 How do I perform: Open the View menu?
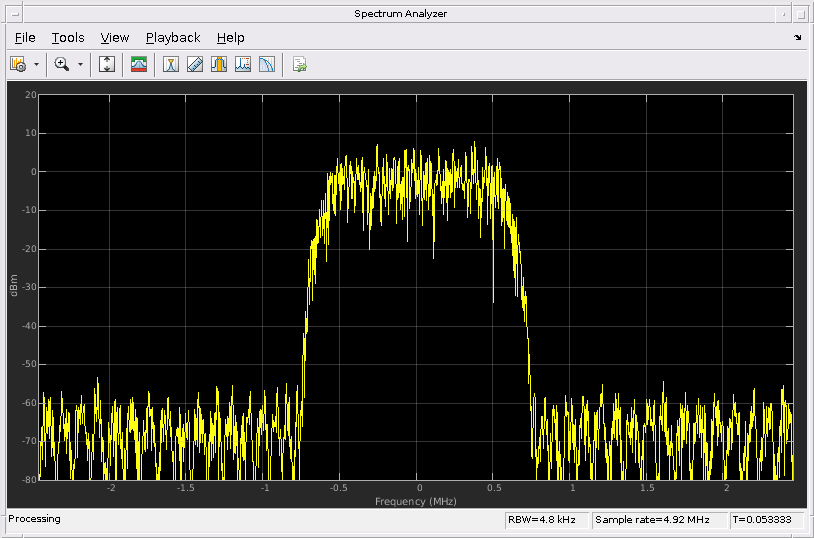[115, 38]
